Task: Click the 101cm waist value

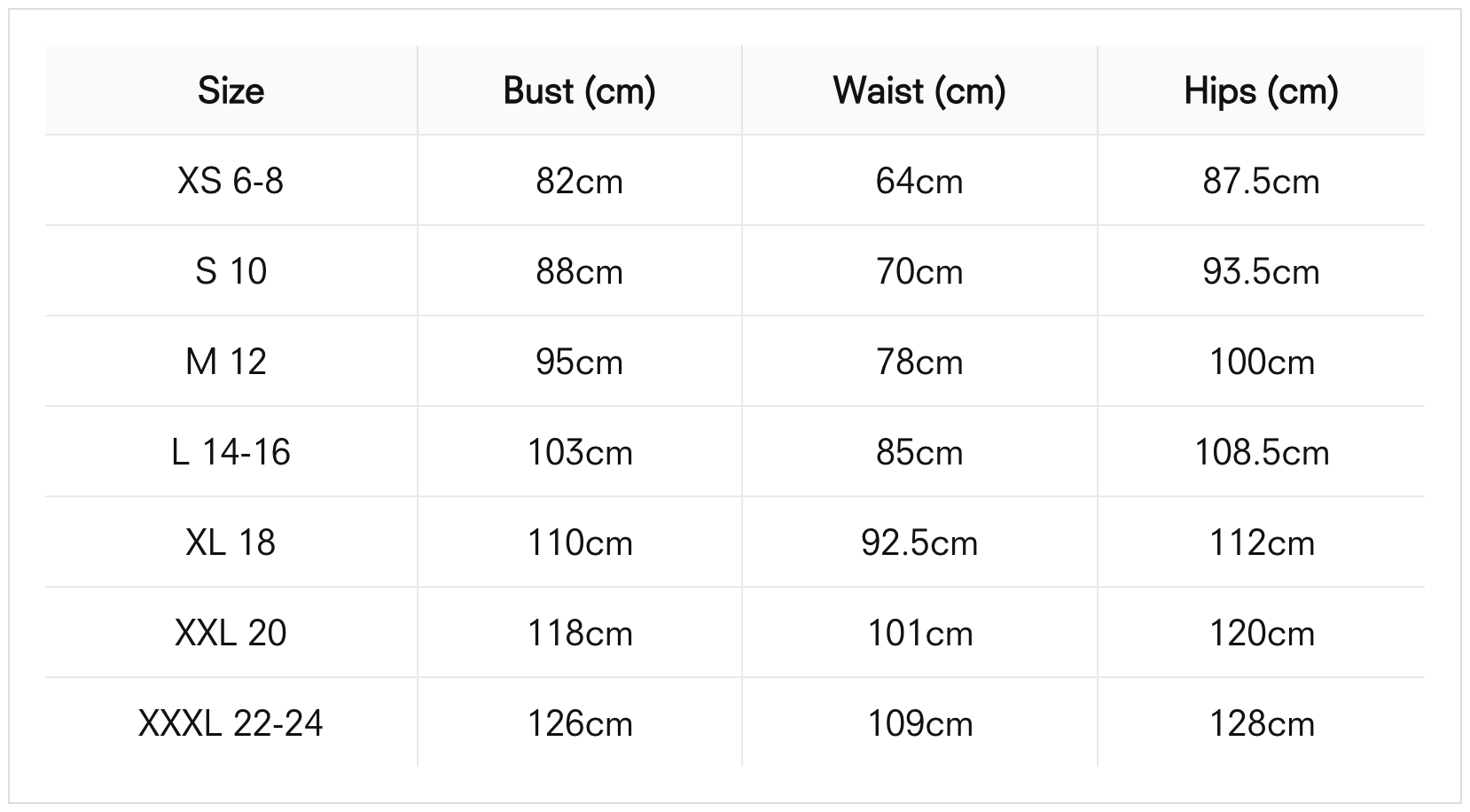Action: click(919, 633)
